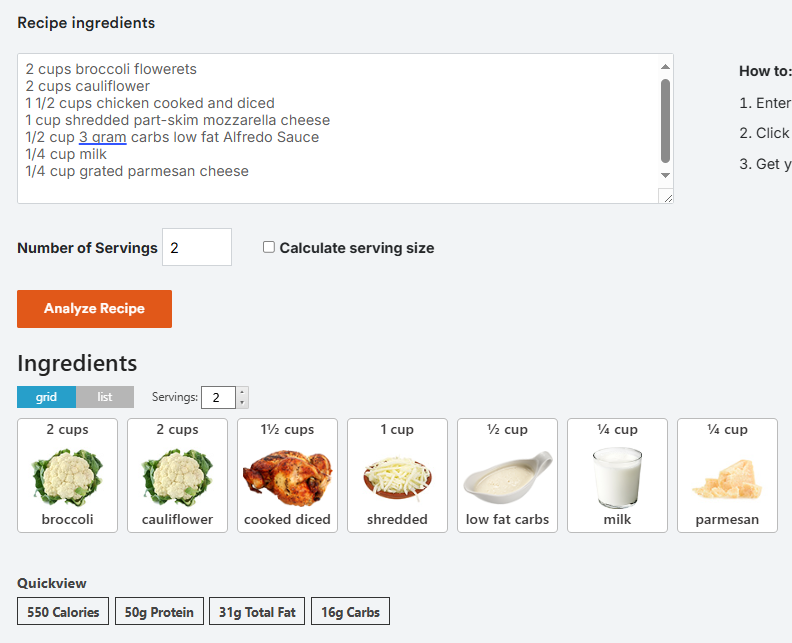
Task: Decrease Servings with the stepper down arrow
Action: point(242,403)
